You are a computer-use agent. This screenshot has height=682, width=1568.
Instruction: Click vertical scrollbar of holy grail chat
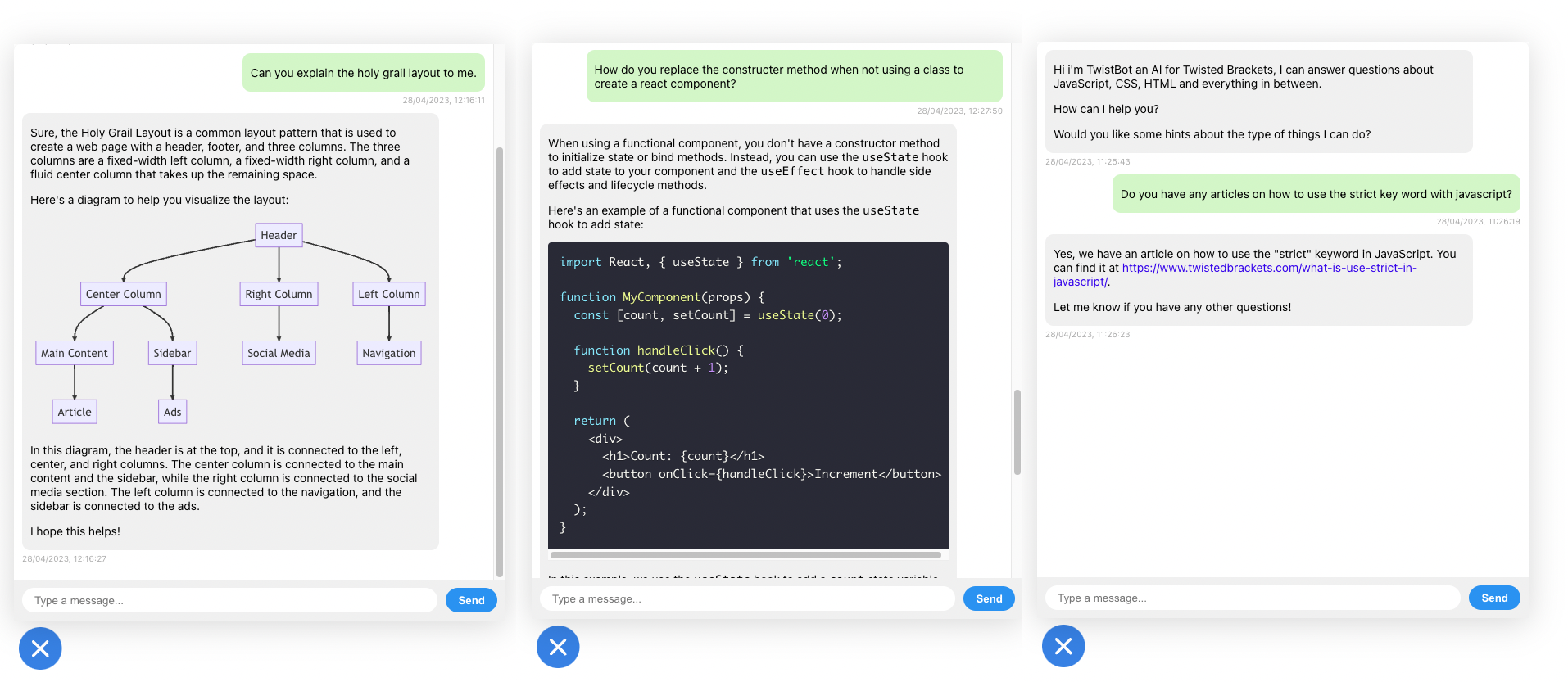point(500,362)
